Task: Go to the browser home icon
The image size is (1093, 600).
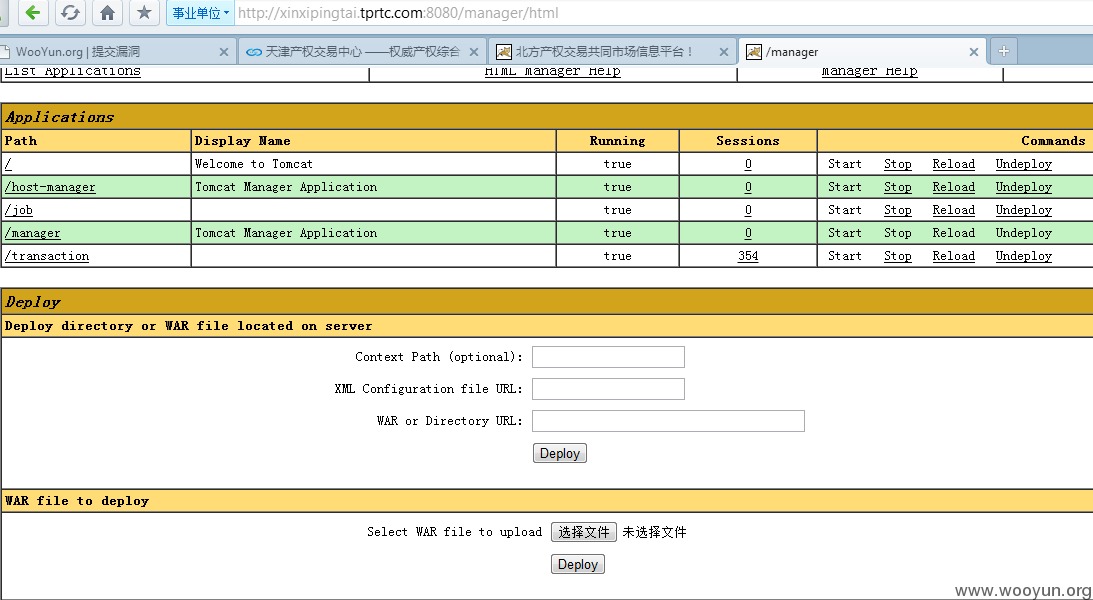Action: [x=107, y=13]
